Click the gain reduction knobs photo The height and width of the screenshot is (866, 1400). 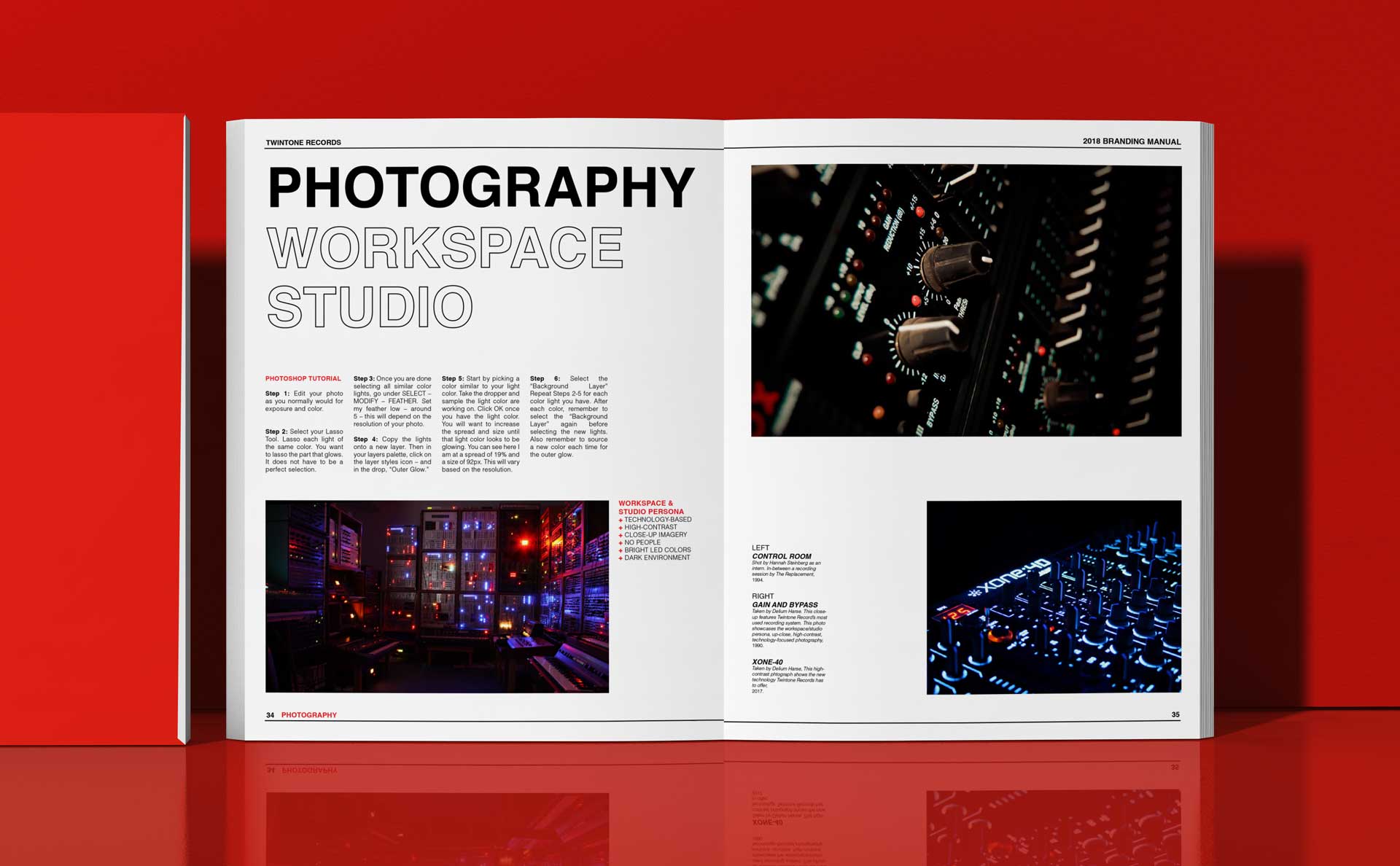[x=966, y=301]
